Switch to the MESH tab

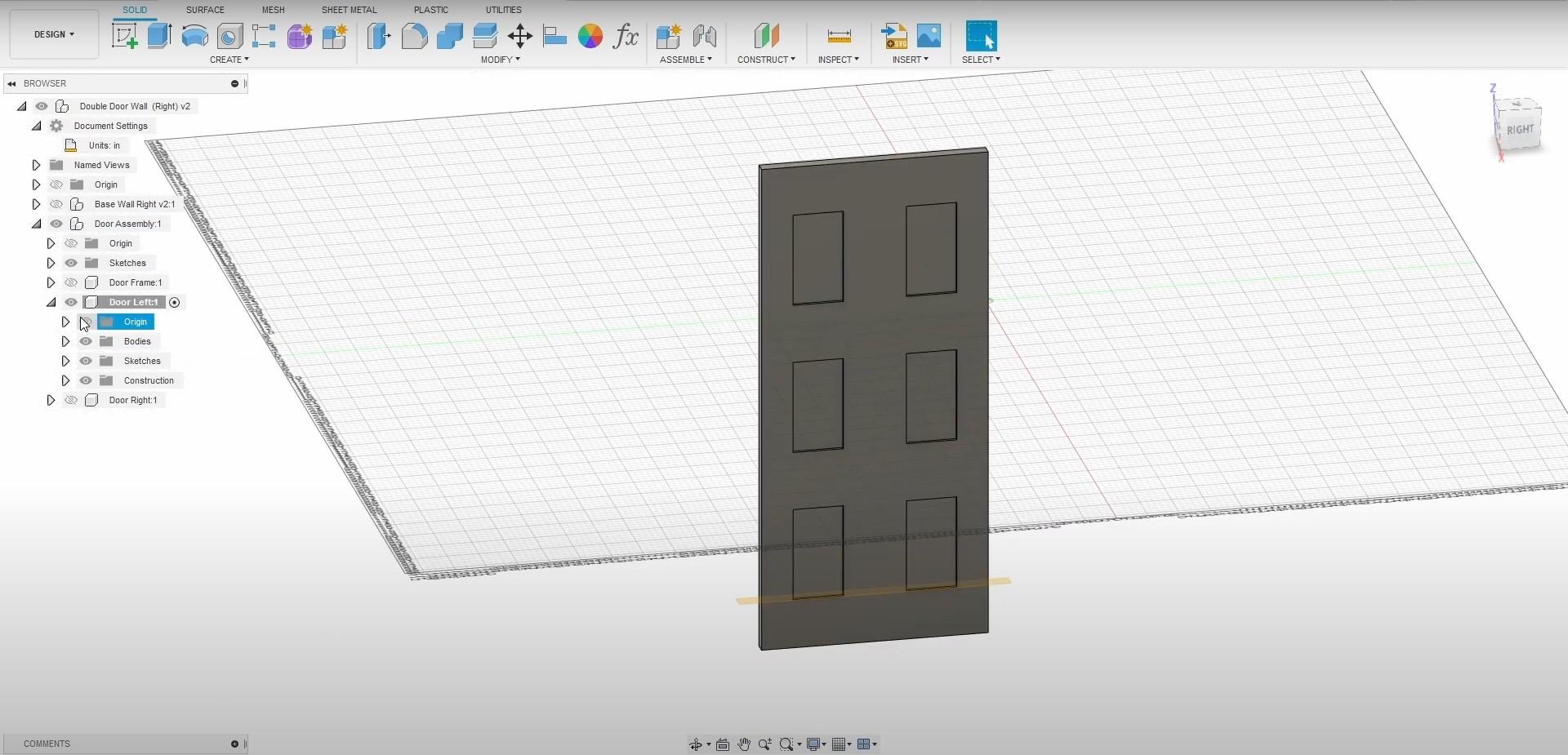tap(273, 10)
